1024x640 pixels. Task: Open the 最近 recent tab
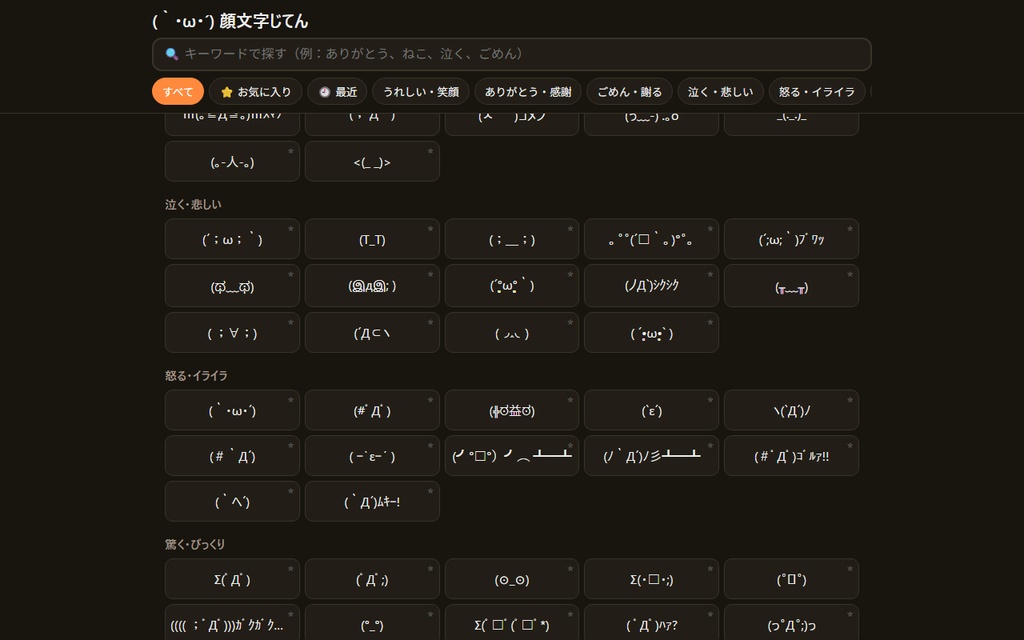pyautogui.click(x=337, y=91)
